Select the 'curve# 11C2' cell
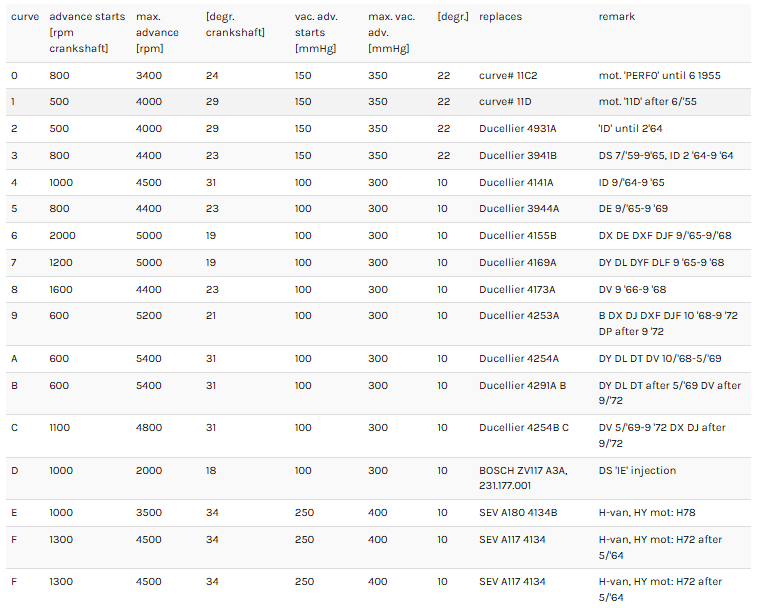 [x=508, y=75]
